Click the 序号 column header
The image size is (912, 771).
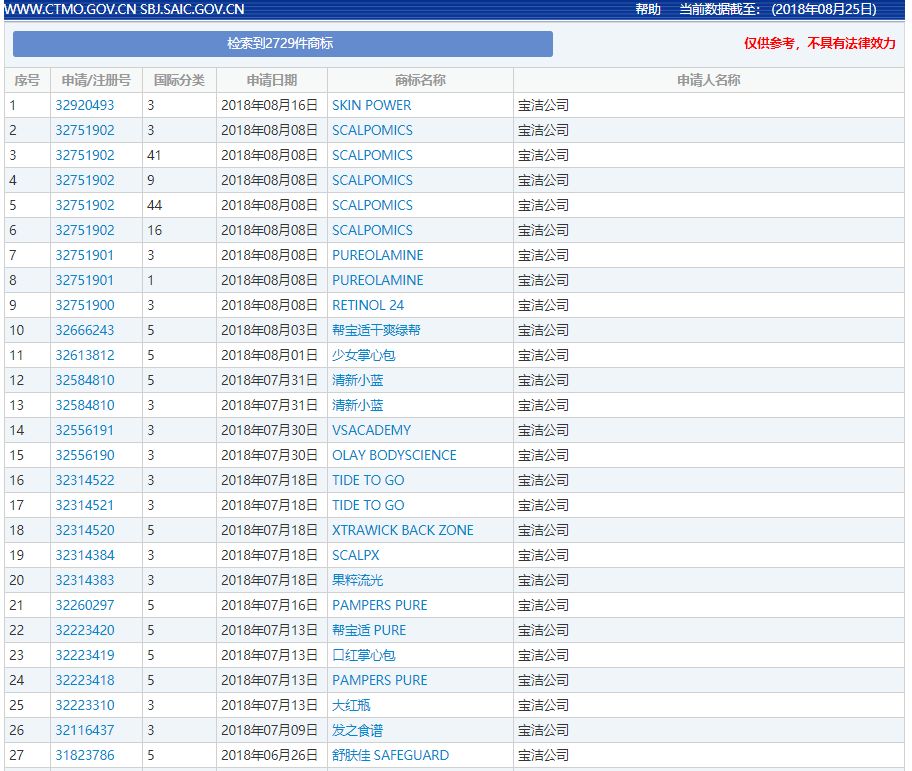[27, 80]
